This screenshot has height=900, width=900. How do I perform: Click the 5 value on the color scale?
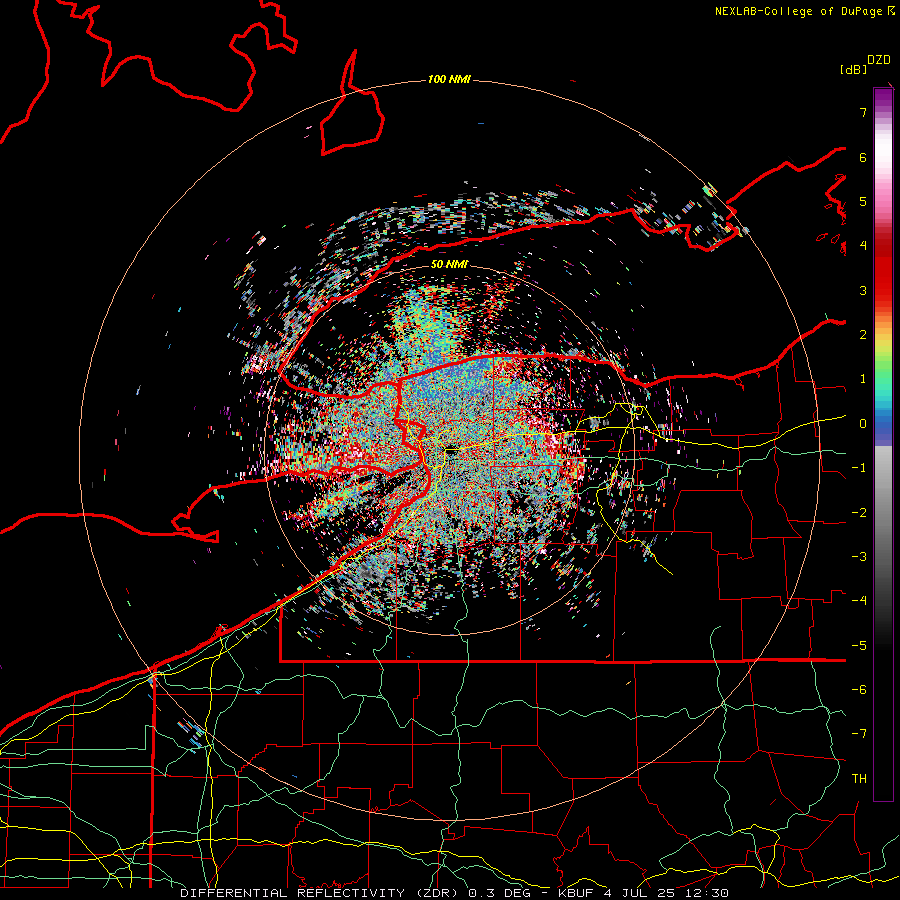click(863, 201)
